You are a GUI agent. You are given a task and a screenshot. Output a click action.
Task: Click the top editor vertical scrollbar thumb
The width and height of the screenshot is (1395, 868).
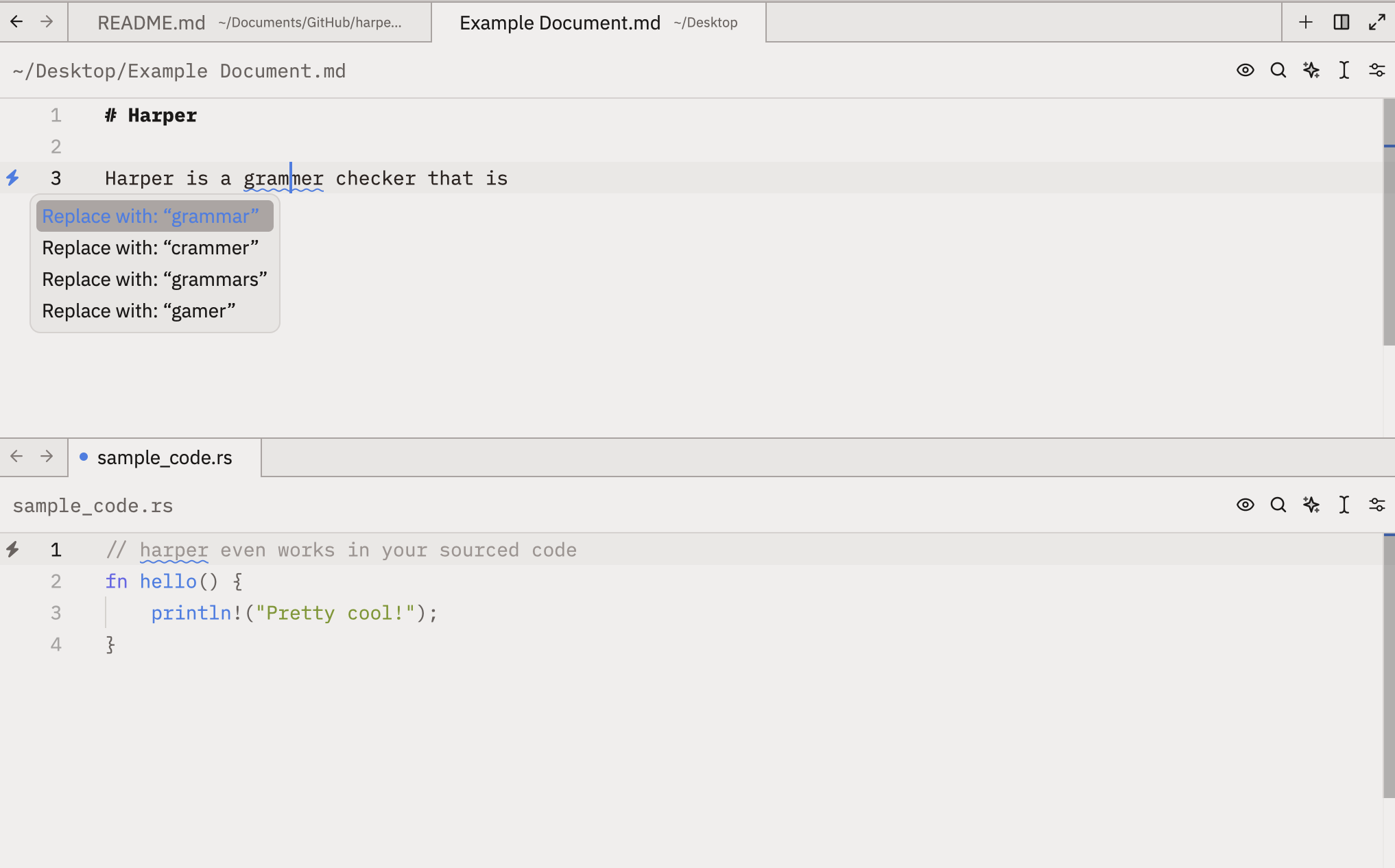pyautogui.click(x=1389, y=219)
